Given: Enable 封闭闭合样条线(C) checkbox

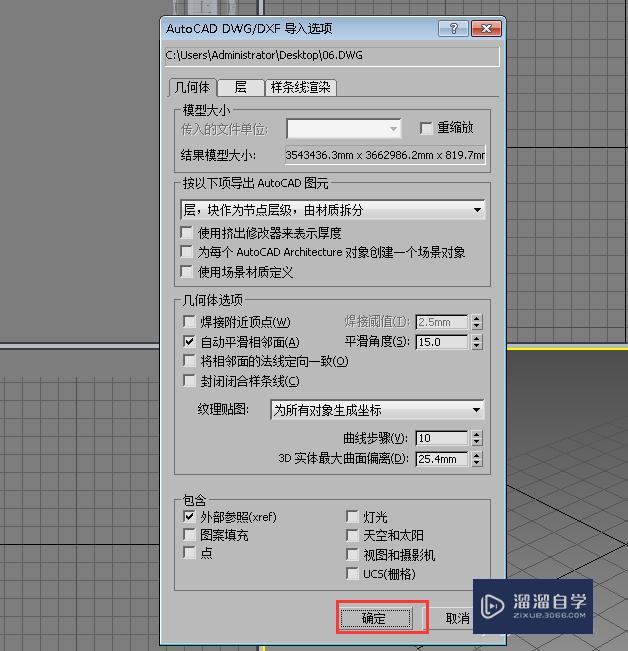Looking at the screenshot, I should pyautogui.click(x=189, y=381).
